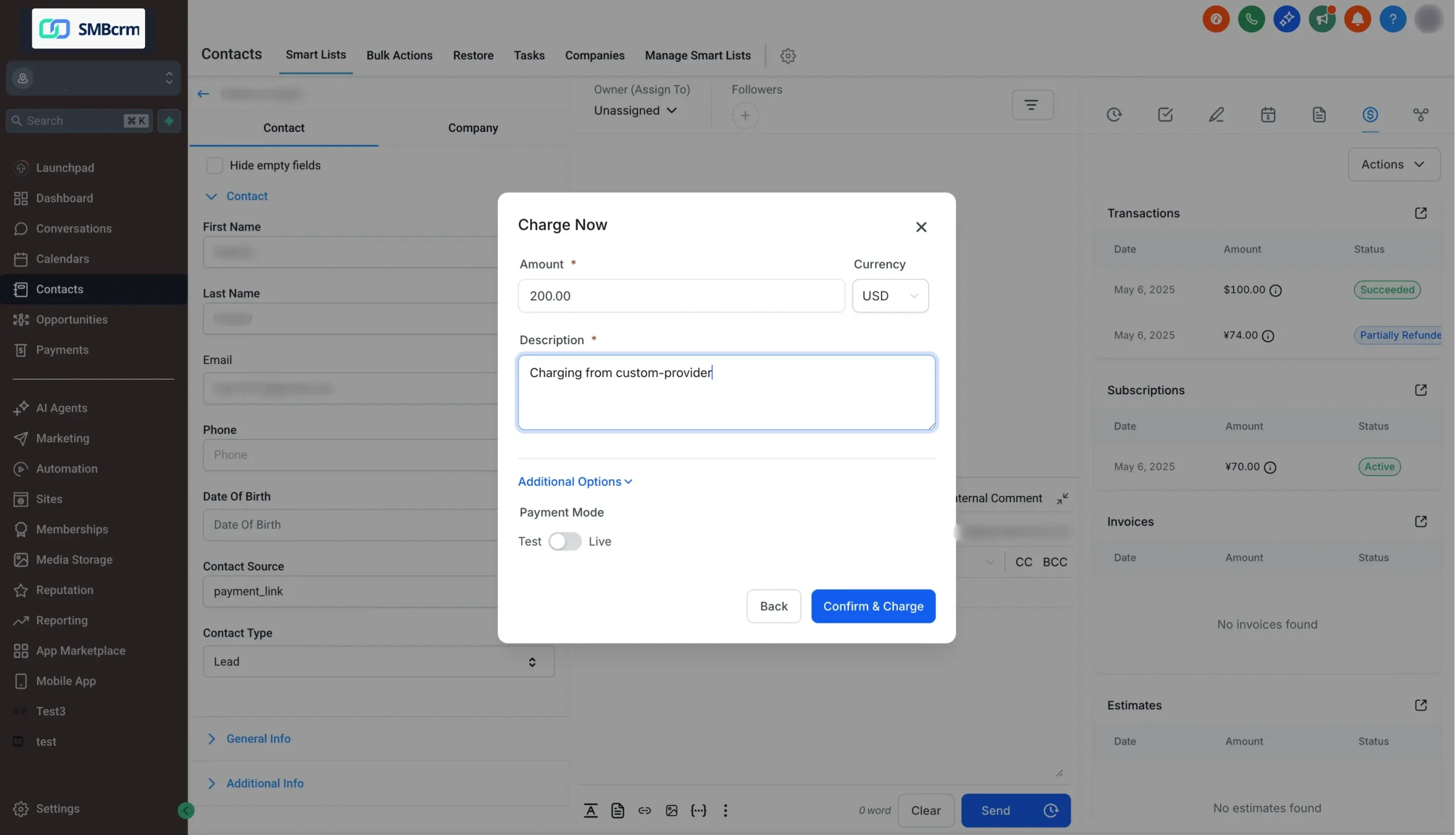Open Settings in sidebar
The image size is (1456, 835).
click(x=57, y=809)
